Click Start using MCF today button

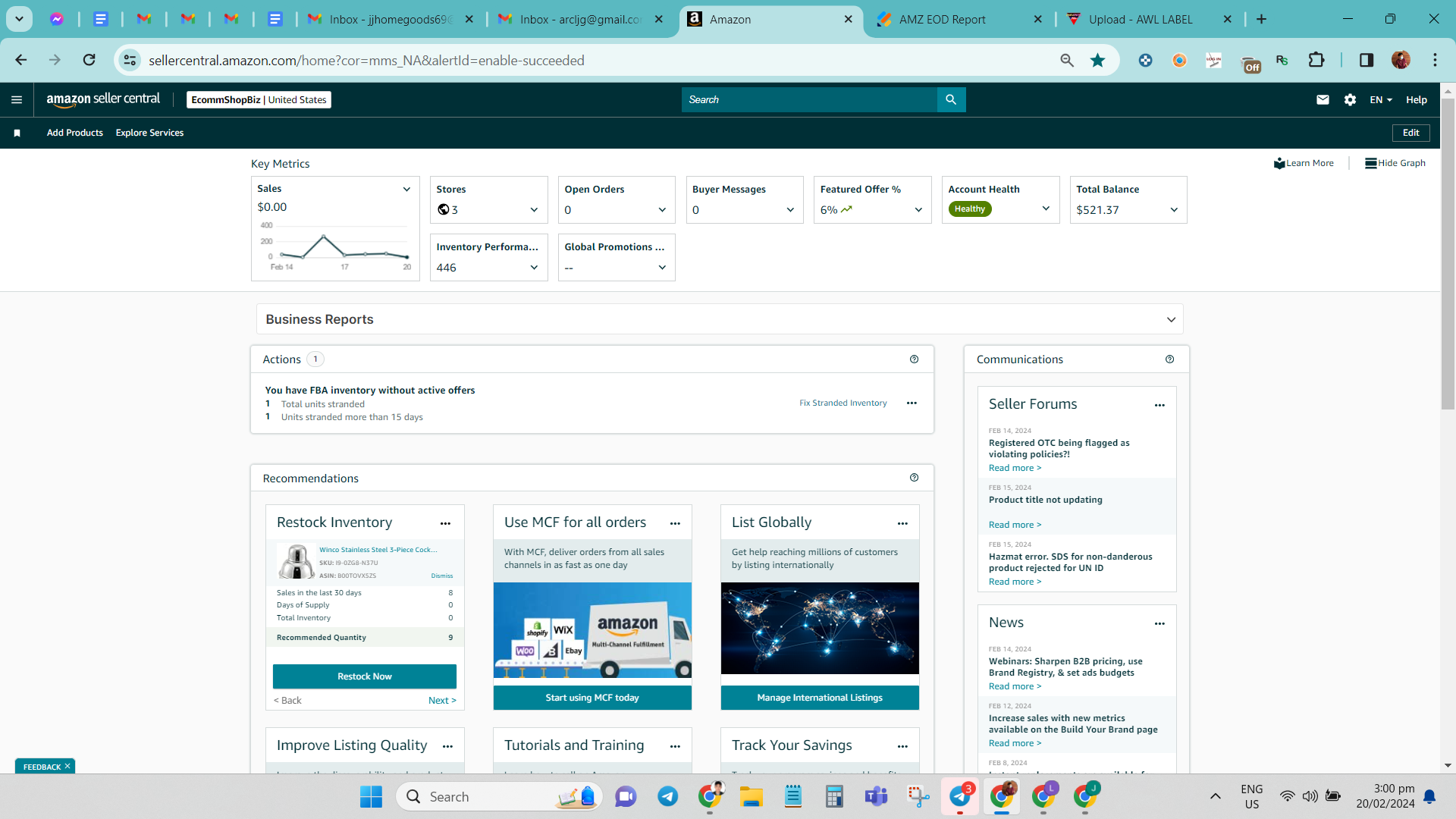pos(592,698)
